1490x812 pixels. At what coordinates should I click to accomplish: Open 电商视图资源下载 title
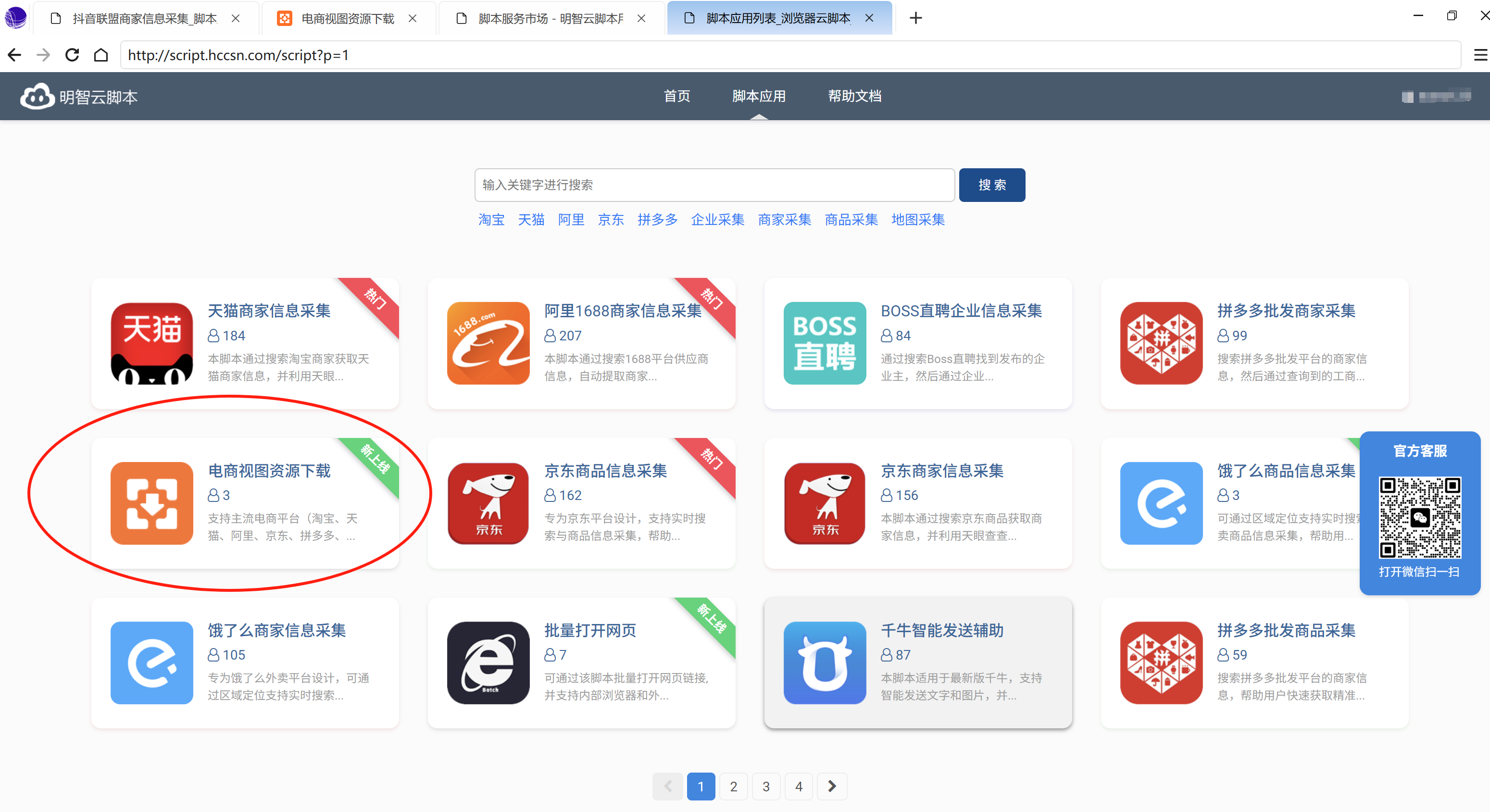point(270,471)
